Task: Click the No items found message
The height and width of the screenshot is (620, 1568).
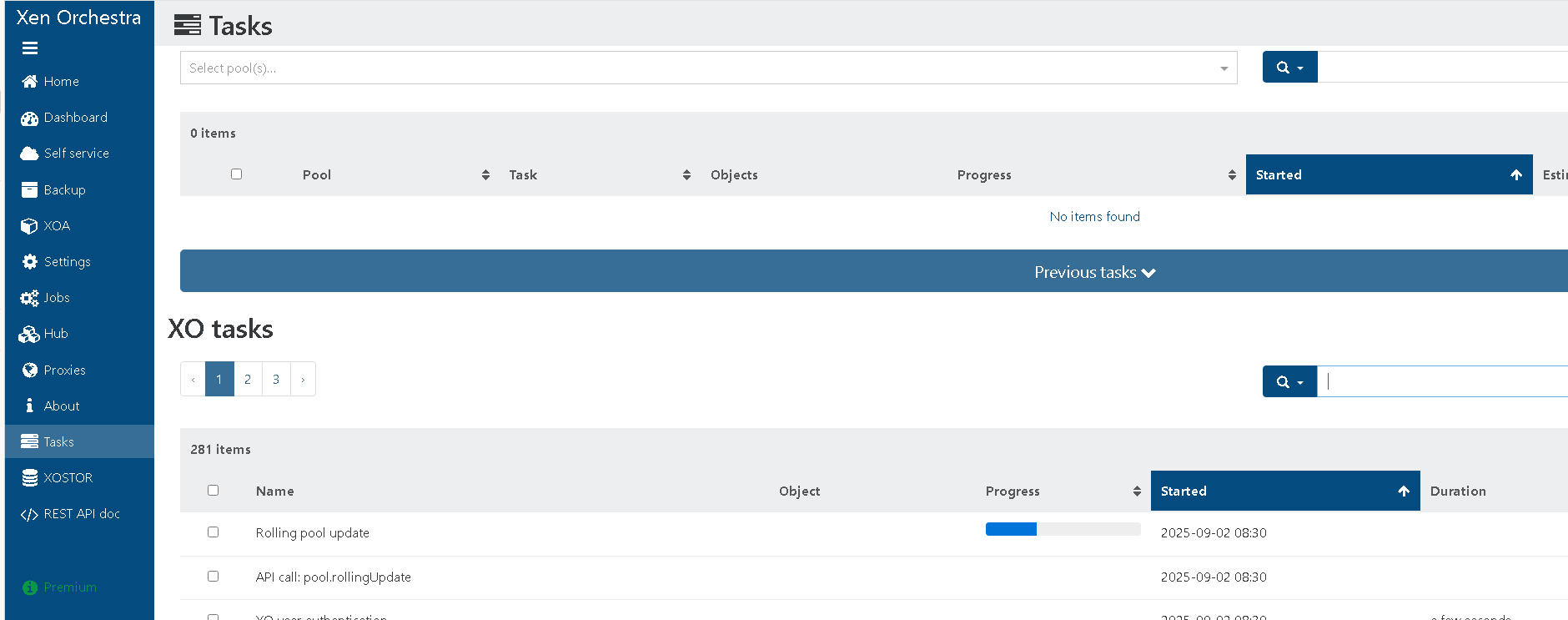Action: point(1094,217)
